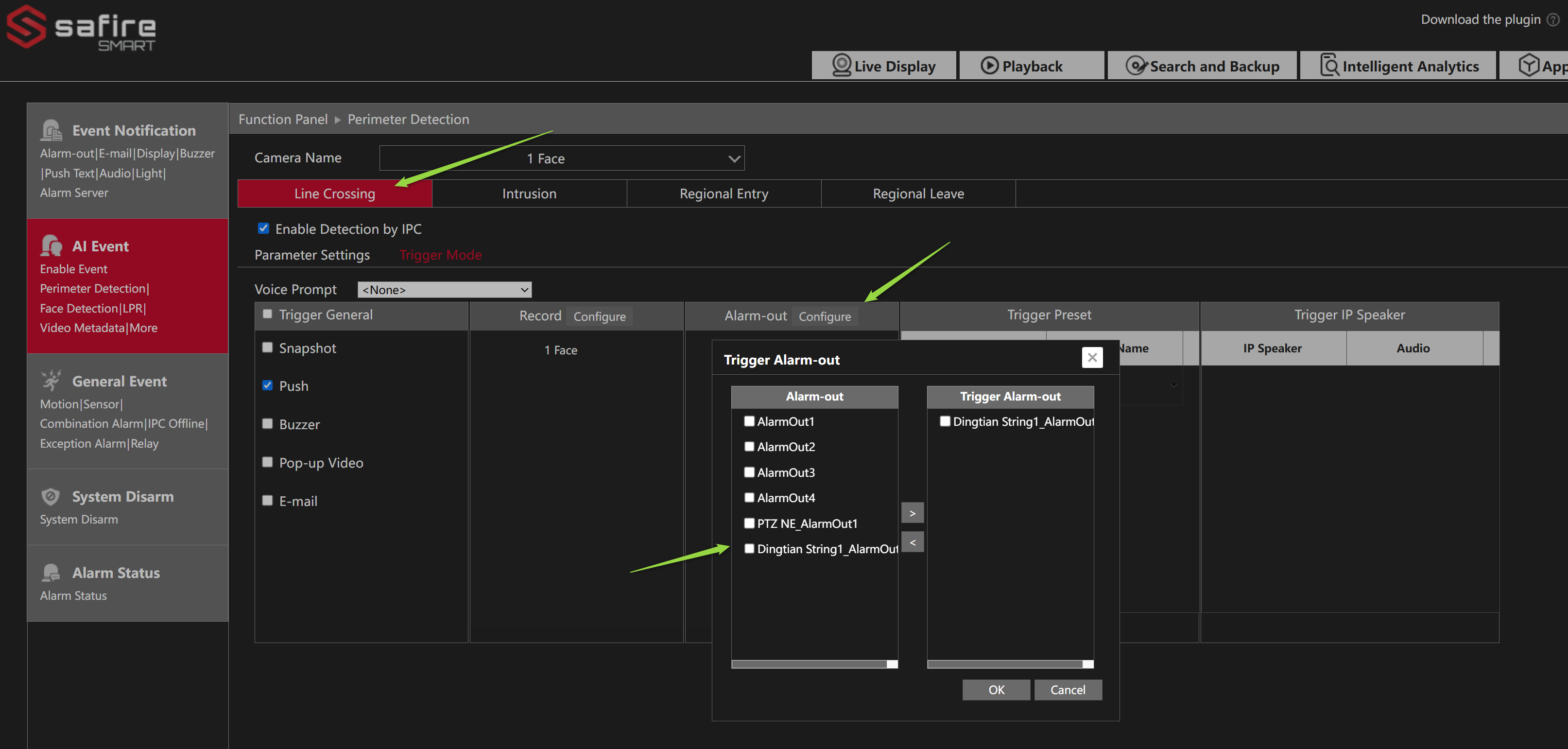The width and height of the screenshot is (1568, 749).
Task: Disable the Enable Detection by IPC checkbox
Action: coord(263,228)
